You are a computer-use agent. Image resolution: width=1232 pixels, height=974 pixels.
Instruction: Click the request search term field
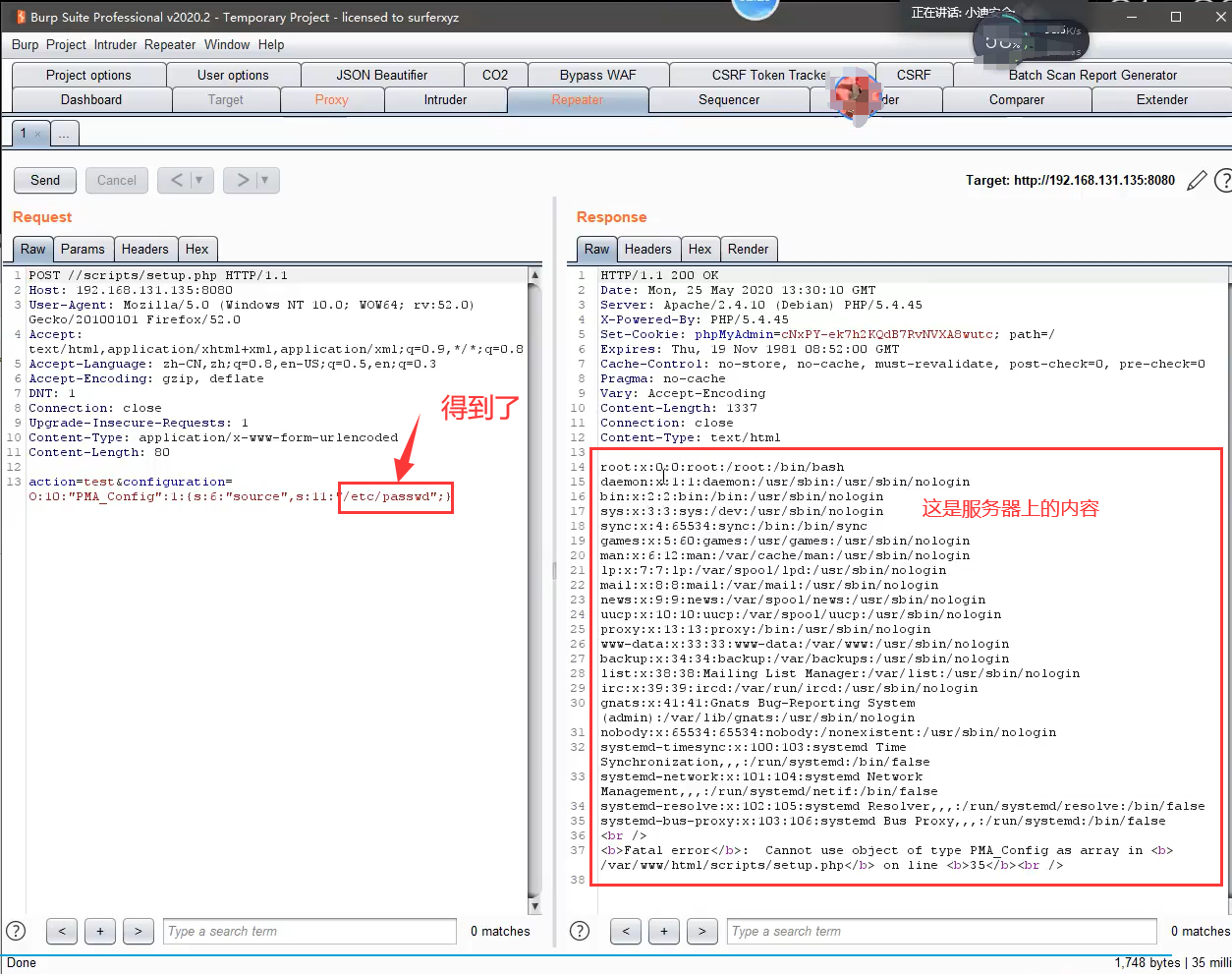tap(309, 931)
